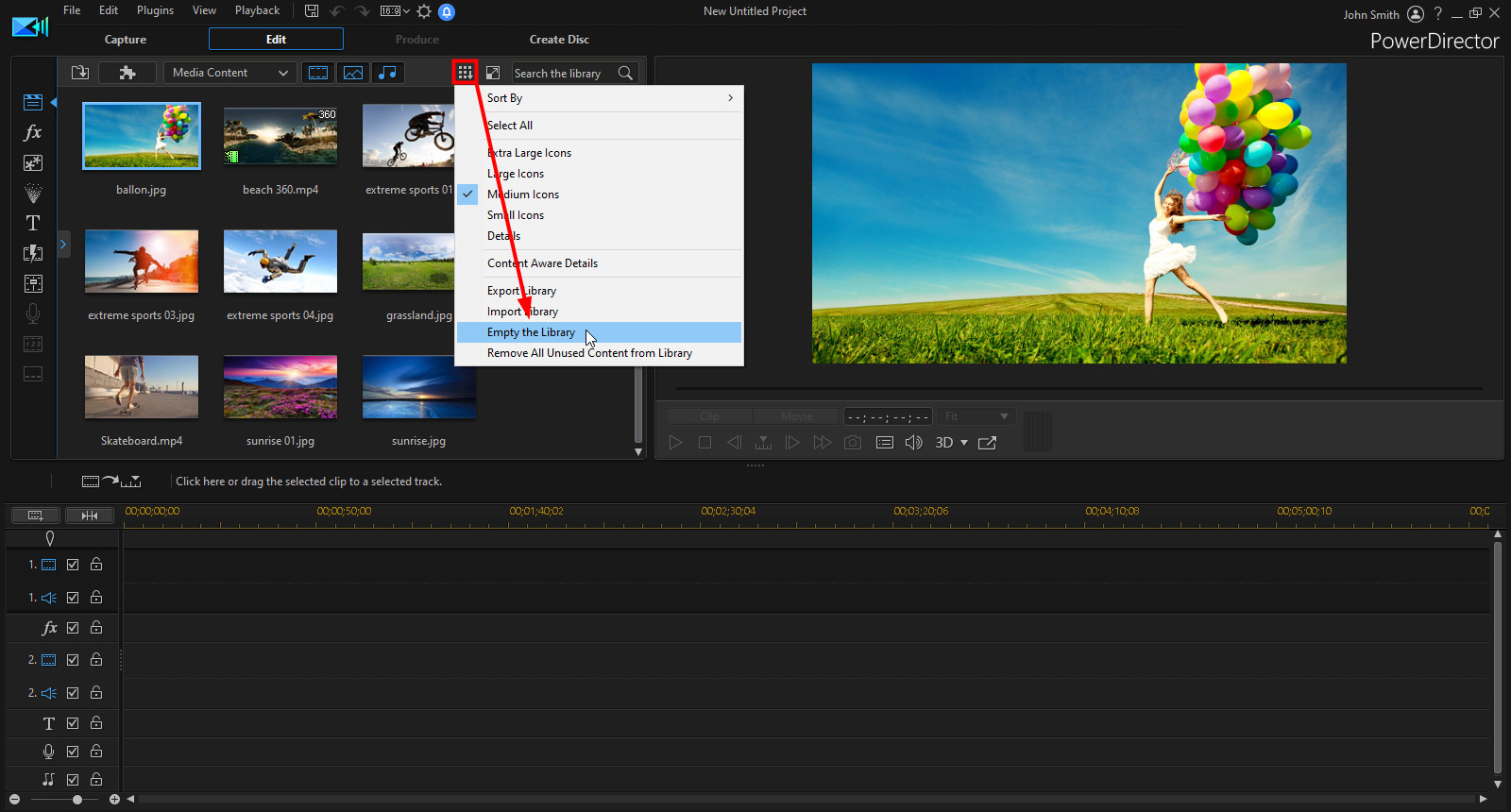Go to the Create Disc module
Image resolution: width=1511 pixels, height=812 pixels.
pyautogui.click(x=559, y=40)
